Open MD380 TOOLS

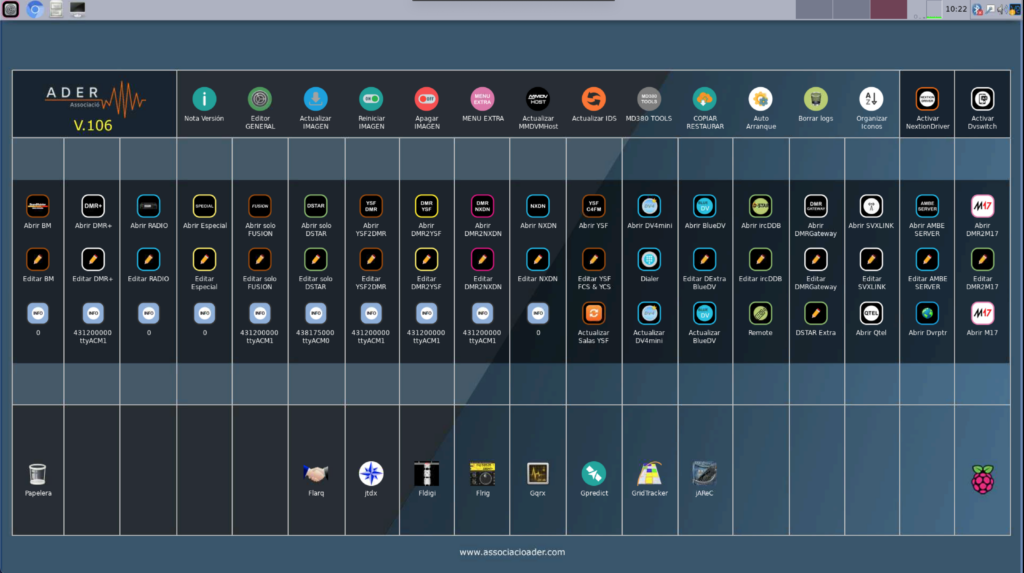649,99
